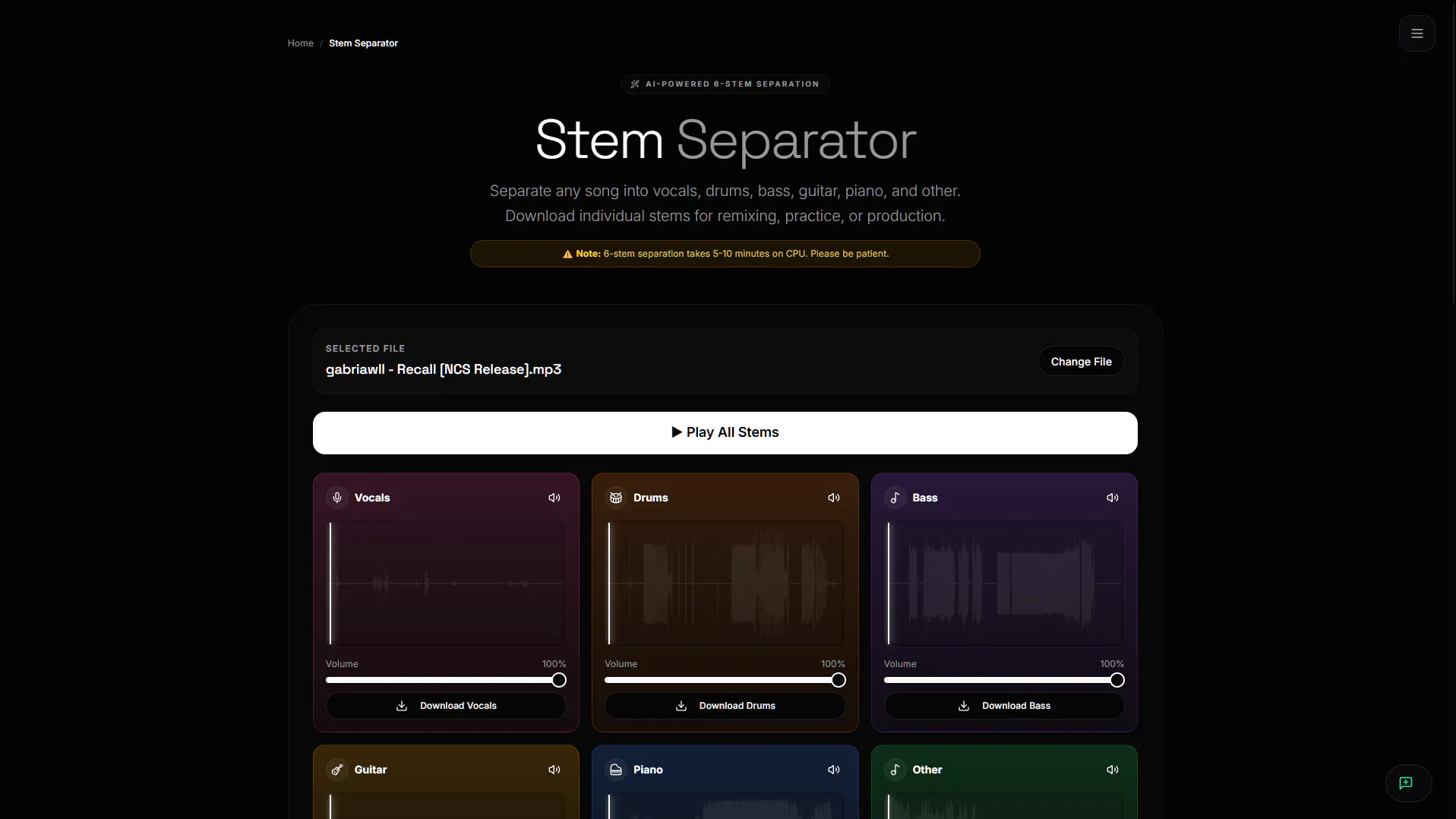Open the feedback chat bubble icon
Screen dimensions: 1456x819
pyautogui.click(x=1406, y=783)
